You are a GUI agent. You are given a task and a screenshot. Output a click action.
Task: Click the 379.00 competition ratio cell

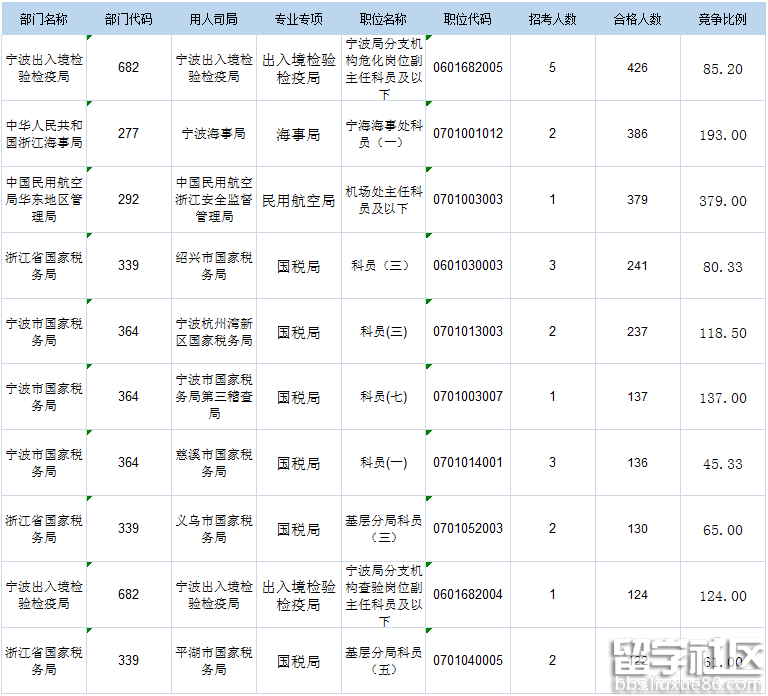click(722, 200)
